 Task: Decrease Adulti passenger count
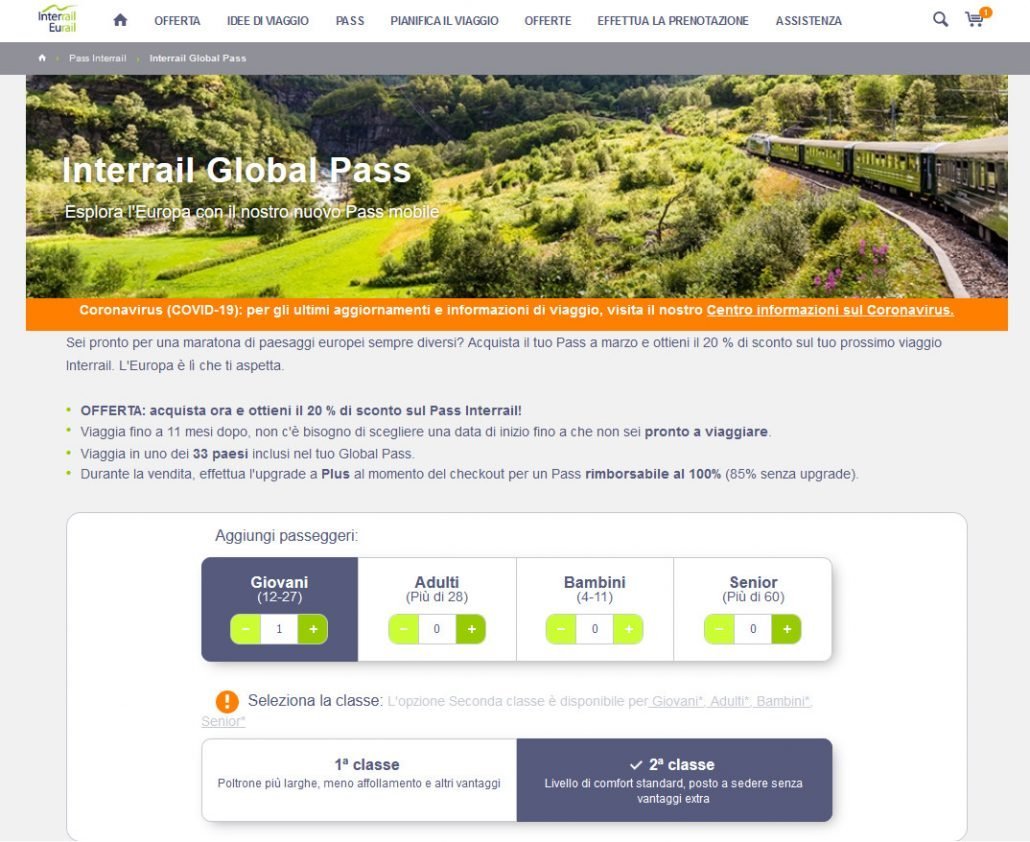coord(403,629)
